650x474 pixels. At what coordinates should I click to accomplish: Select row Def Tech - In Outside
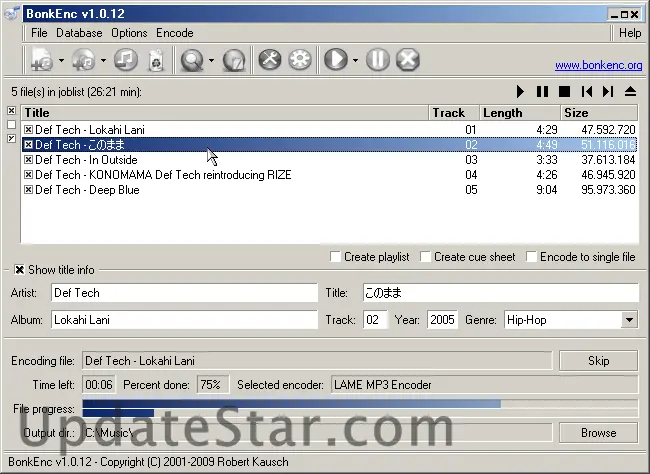(330, 160)
